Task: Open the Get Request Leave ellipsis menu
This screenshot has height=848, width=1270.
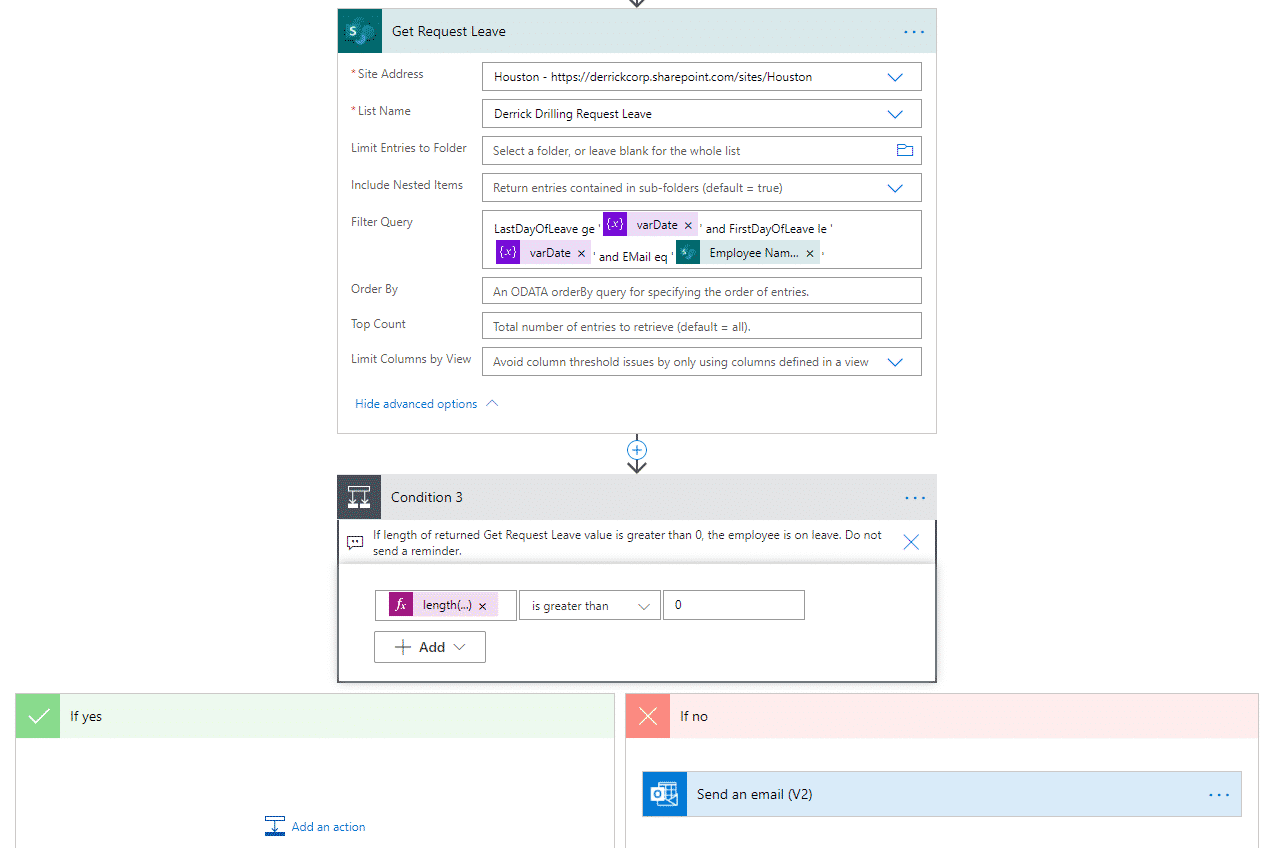Action: [x=913, y=31]
